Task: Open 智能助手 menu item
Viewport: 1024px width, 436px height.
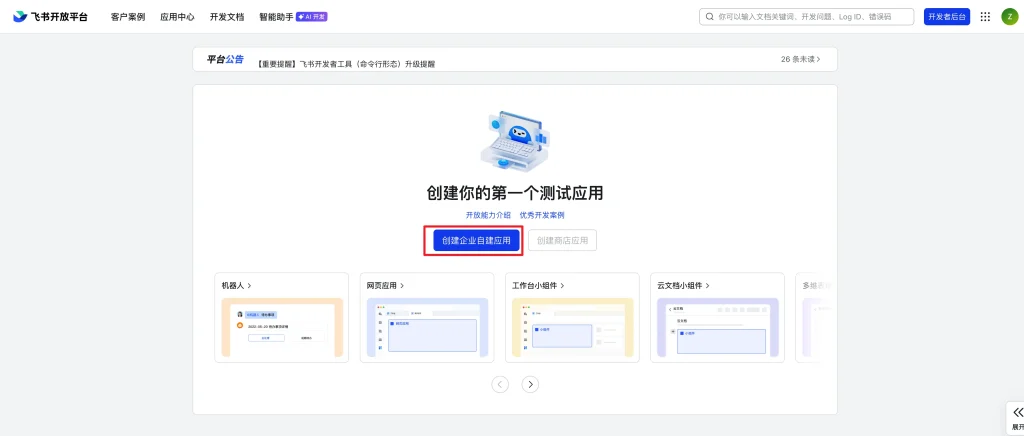Action: click(276, 17)
